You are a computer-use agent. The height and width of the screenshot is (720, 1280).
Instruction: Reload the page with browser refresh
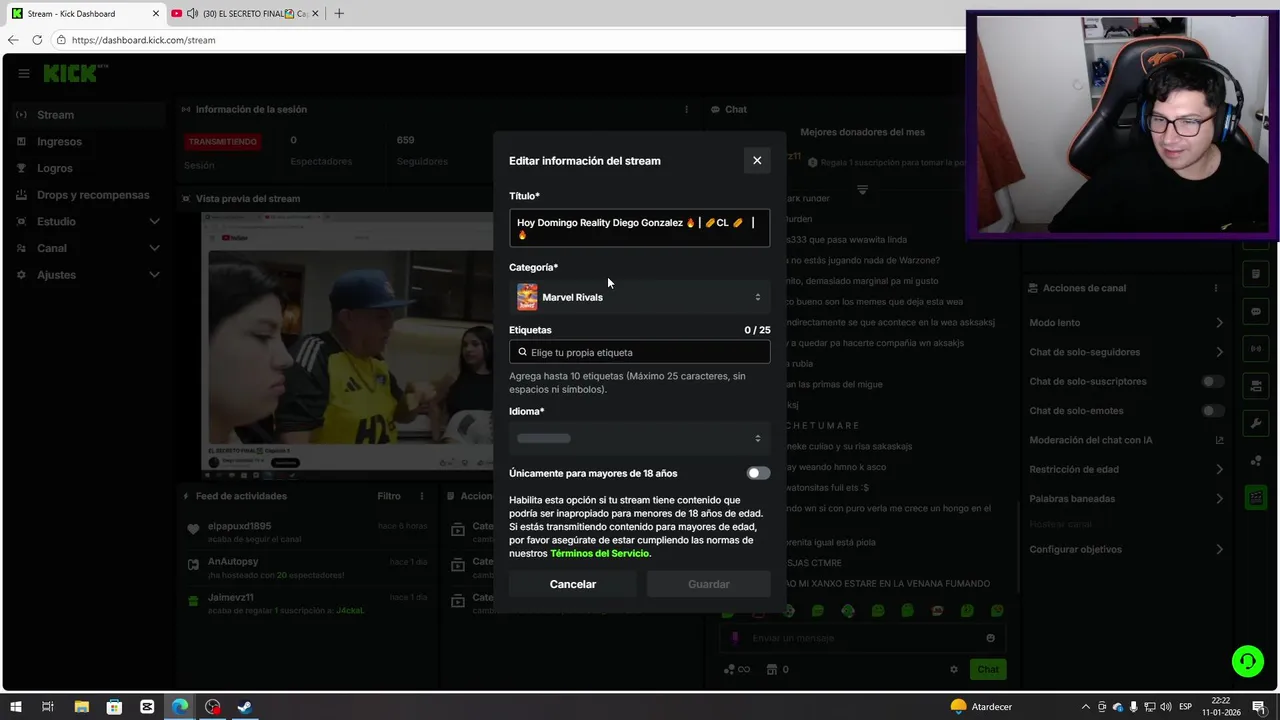37,40
